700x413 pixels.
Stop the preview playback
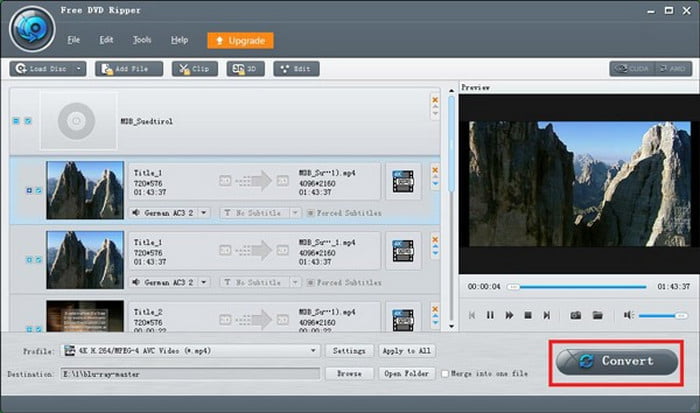pyautogui.click(x=528, y=315)
